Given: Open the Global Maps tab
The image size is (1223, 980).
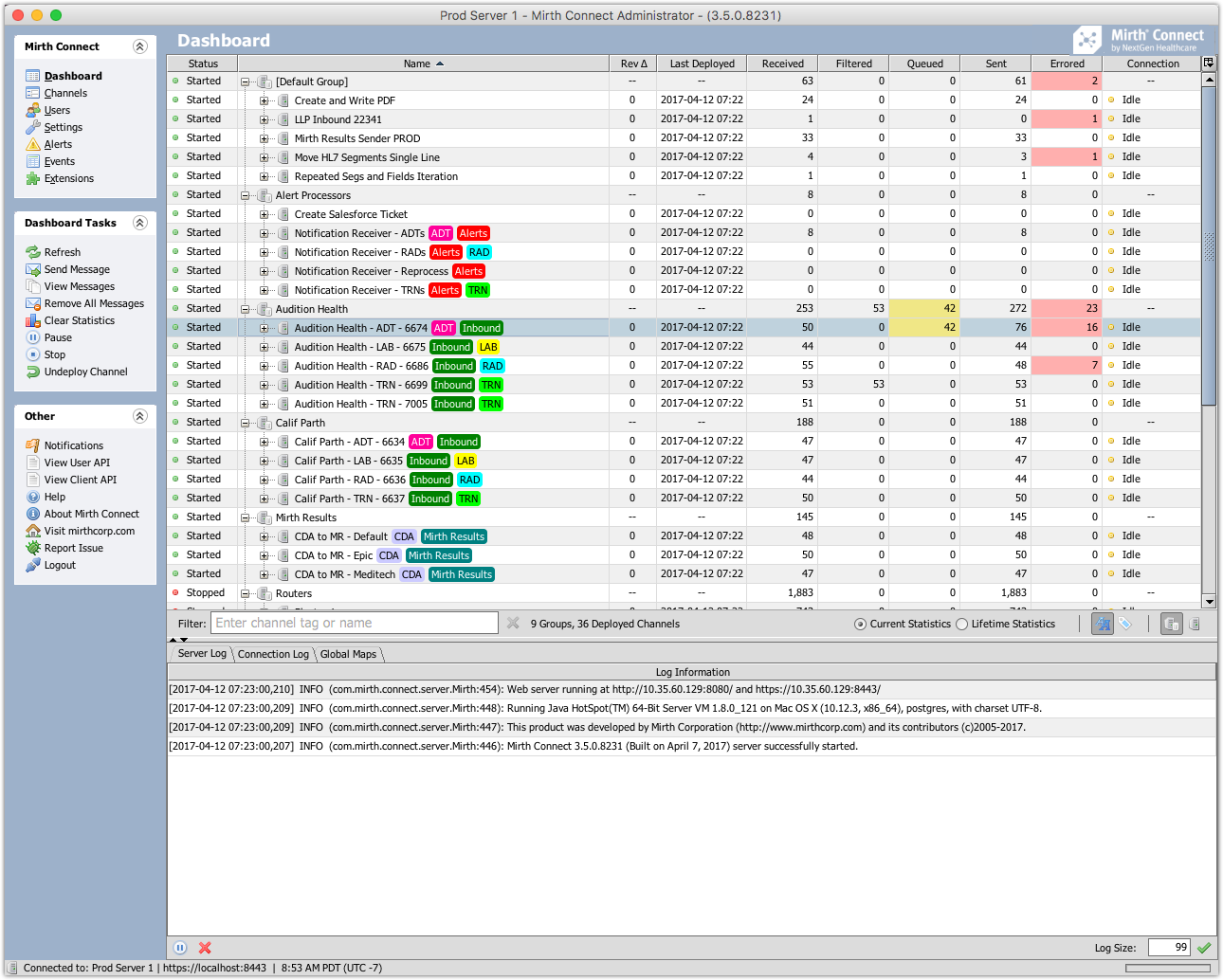Looking at the screenshot, I should (348, 654).
